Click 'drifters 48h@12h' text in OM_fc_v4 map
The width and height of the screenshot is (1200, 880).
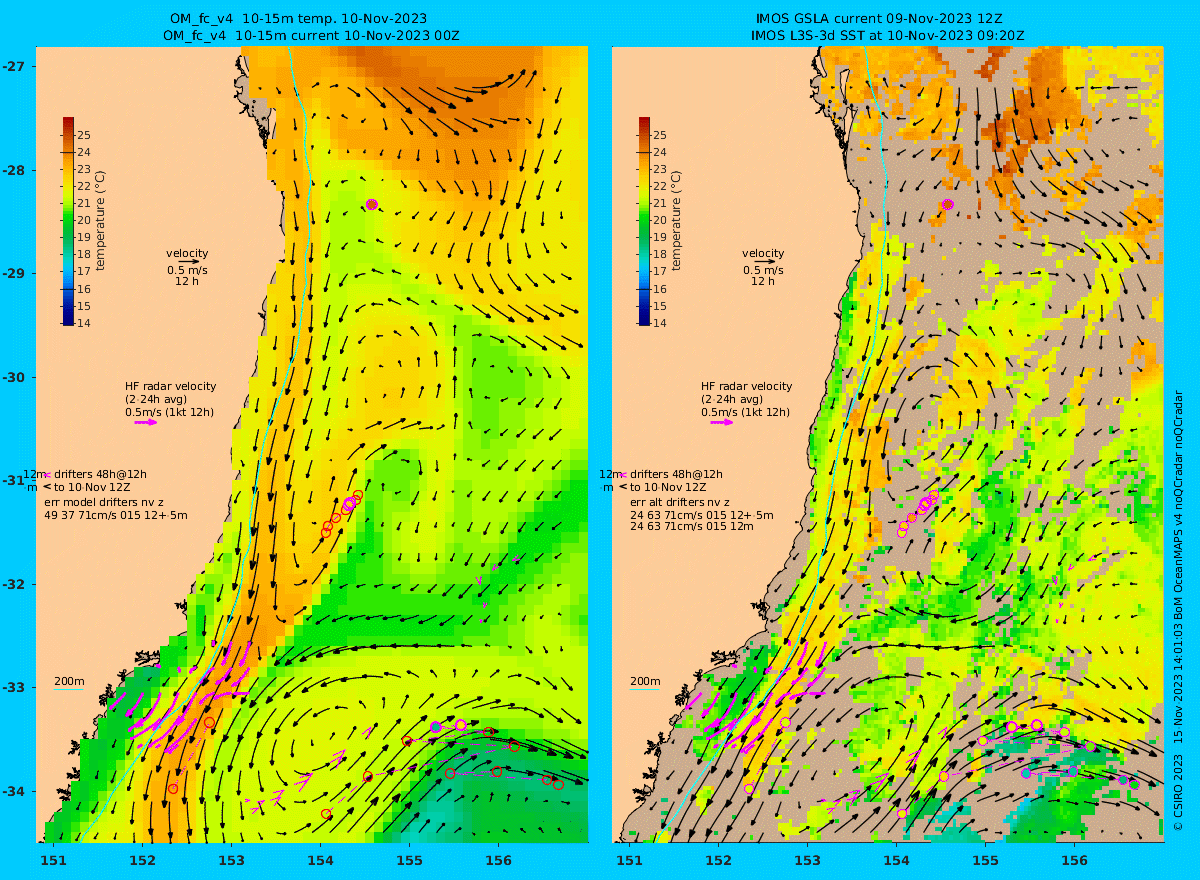99,474
